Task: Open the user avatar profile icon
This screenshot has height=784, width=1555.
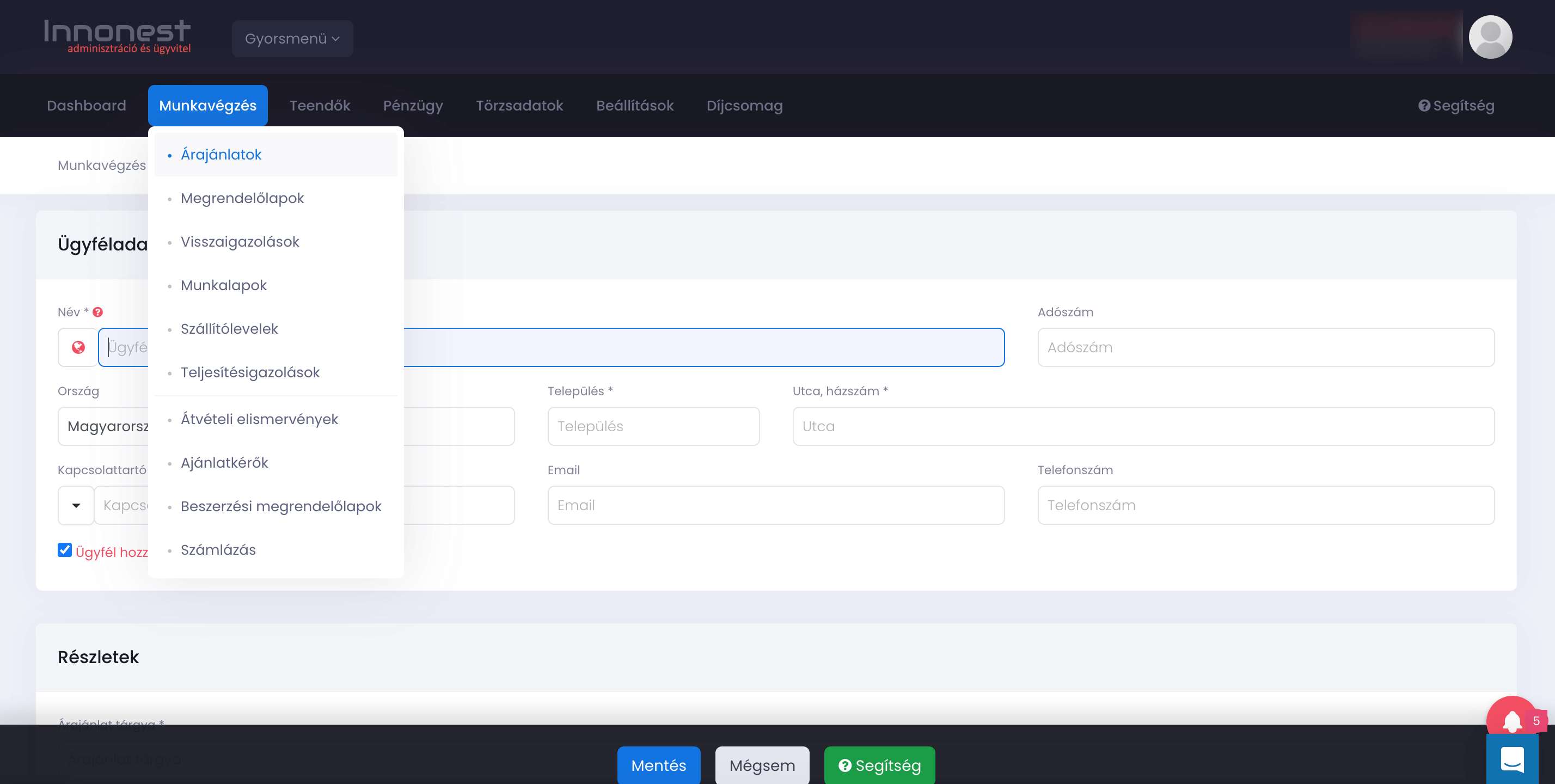Action: pyautogui.click(x=1490, y=37)
